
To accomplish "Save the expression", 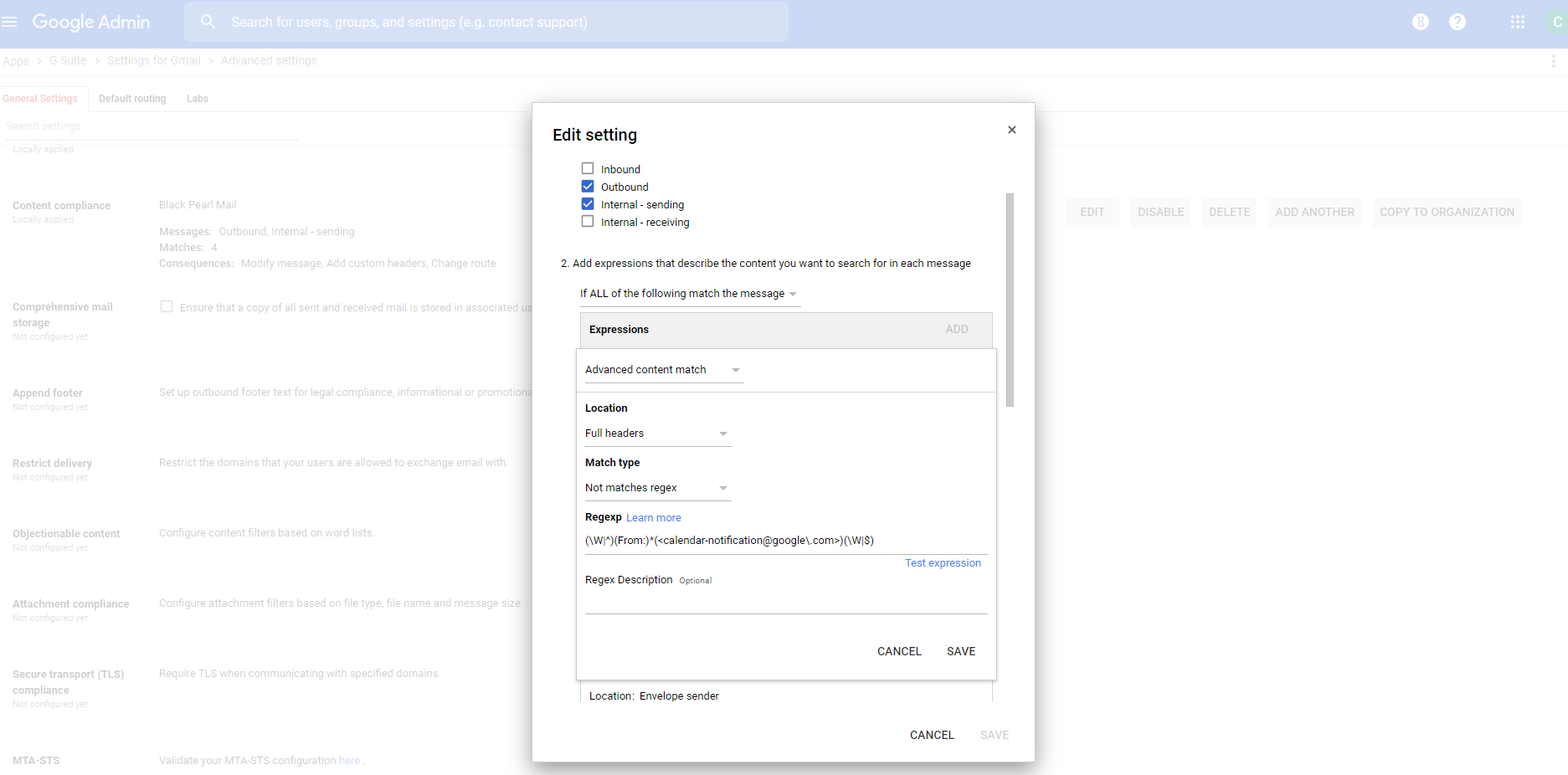I will pyautogui.click(x=961, y=651).
